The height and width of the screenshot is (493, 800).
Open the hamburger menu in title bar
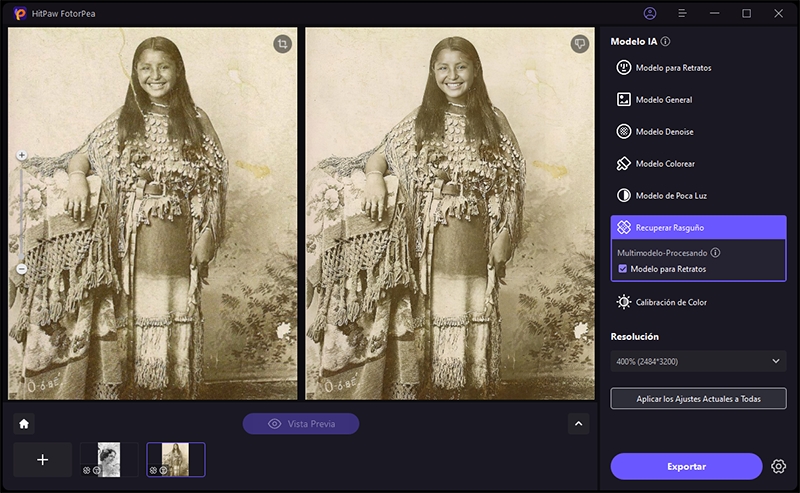(682, 13)
